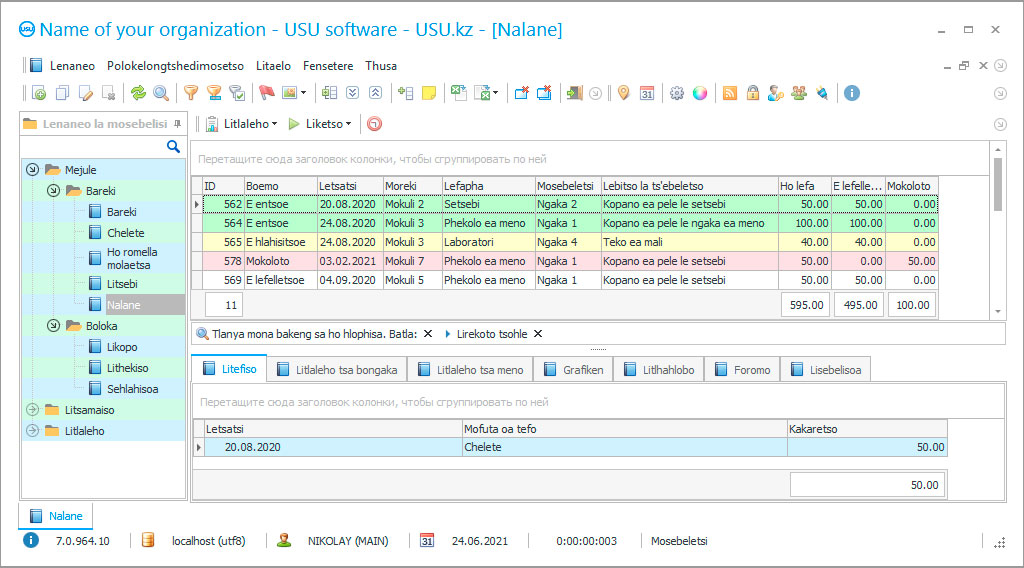The width and height of the screenshot is (1024, 568).
Task: Click the refresh green arrows icon
Action: click(x=138, y=93)
